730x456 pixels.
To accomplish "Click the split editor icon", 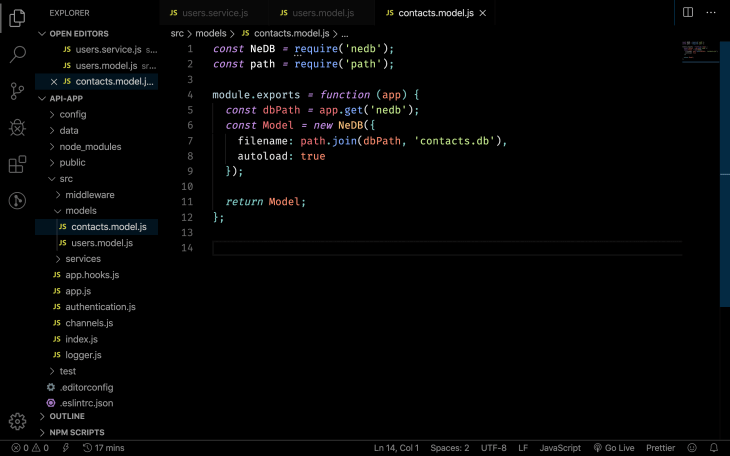I will (x=688, y=12).
